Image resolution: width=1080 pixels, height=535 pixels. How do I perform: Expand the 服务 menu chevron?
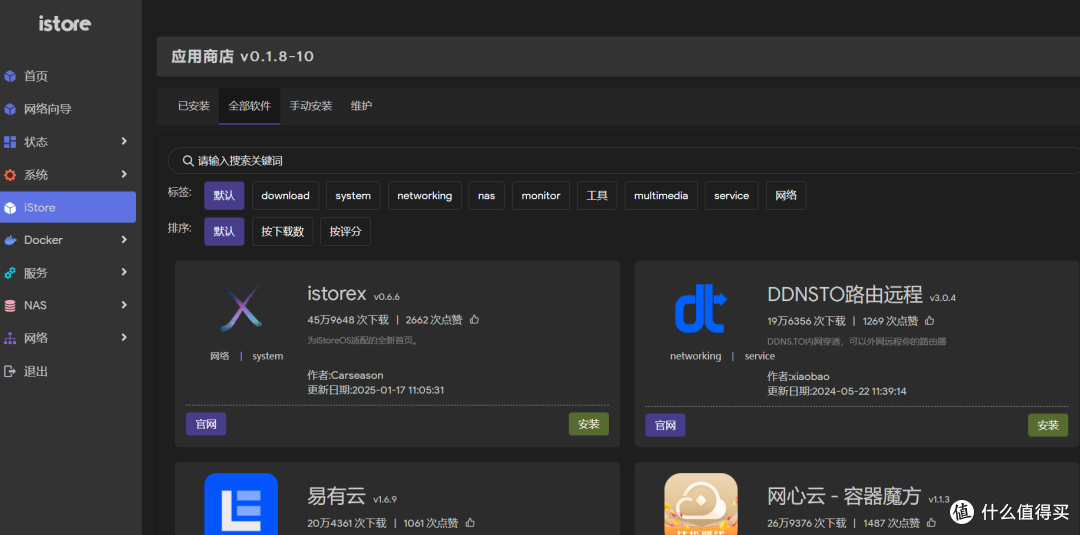[x=124, y=272]
